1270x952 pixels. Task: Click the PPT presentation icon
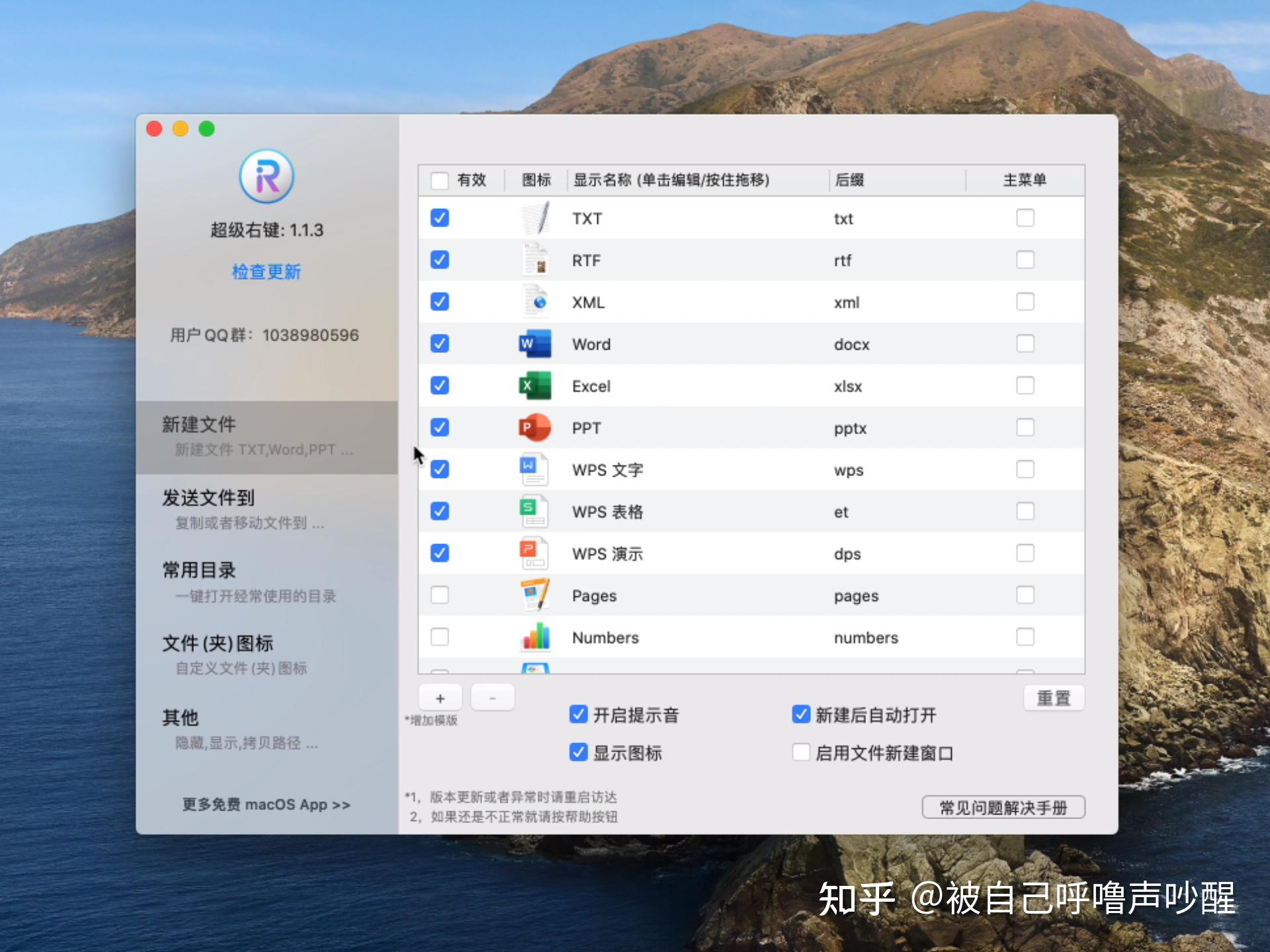[534, 428]
